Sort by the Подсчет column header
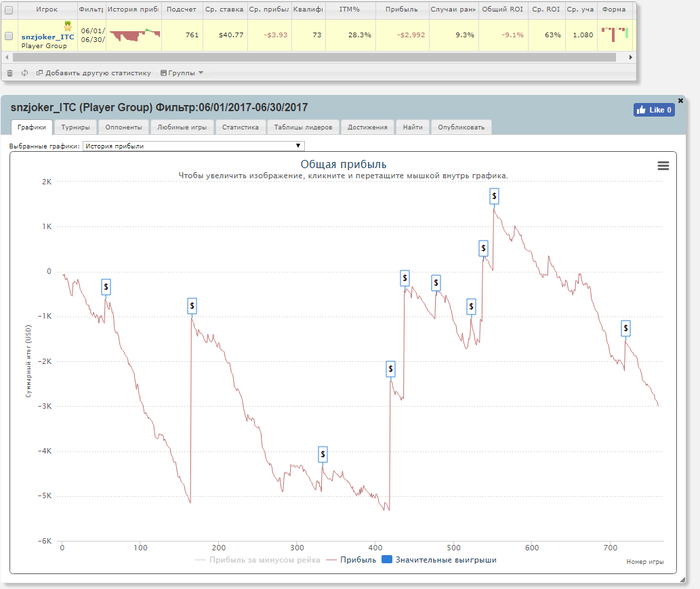Viewport: 700px width, 589px height. (182, 9)
